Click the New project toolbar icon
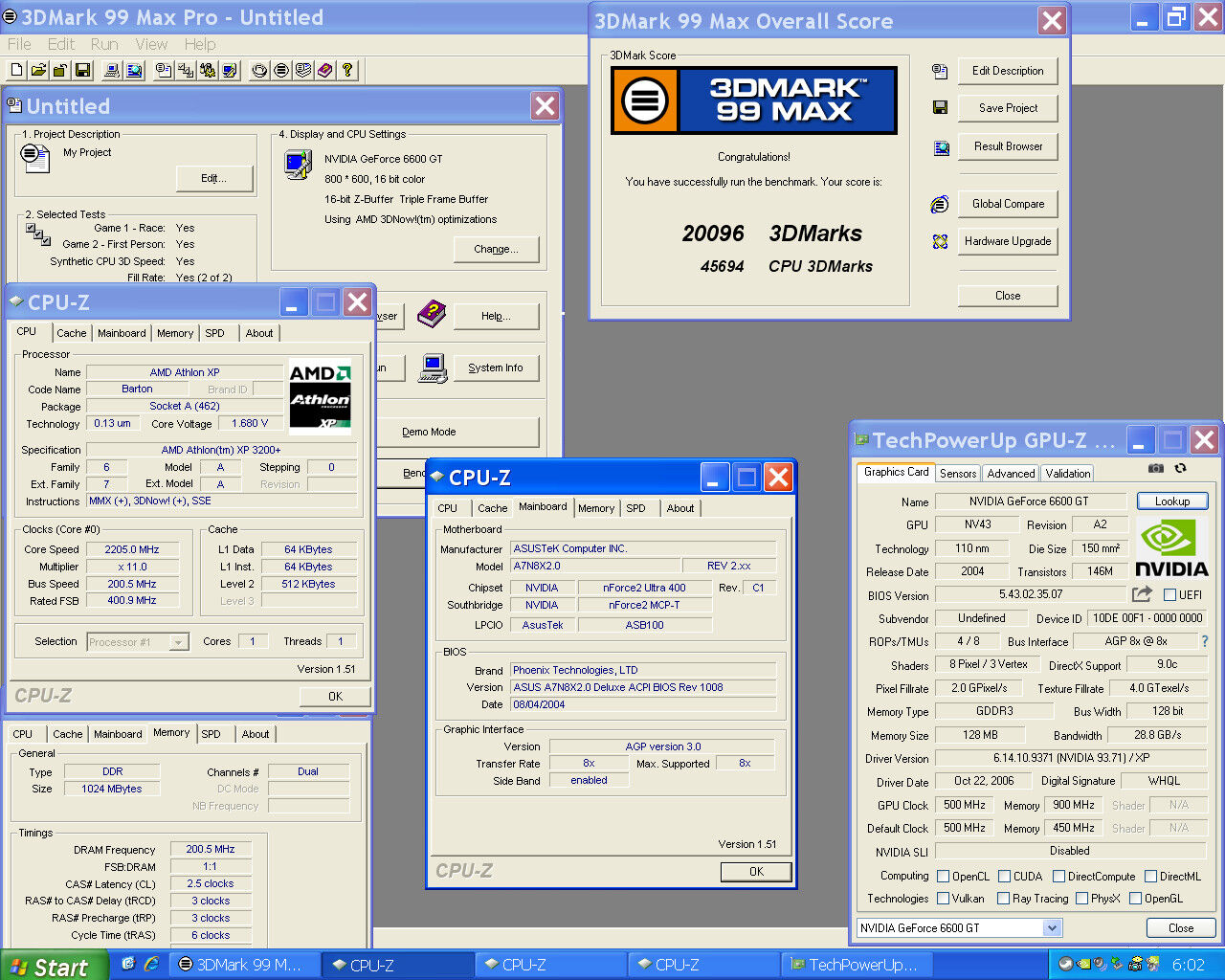This screenshot has width=1225, height=980. (x=17, y=70)
